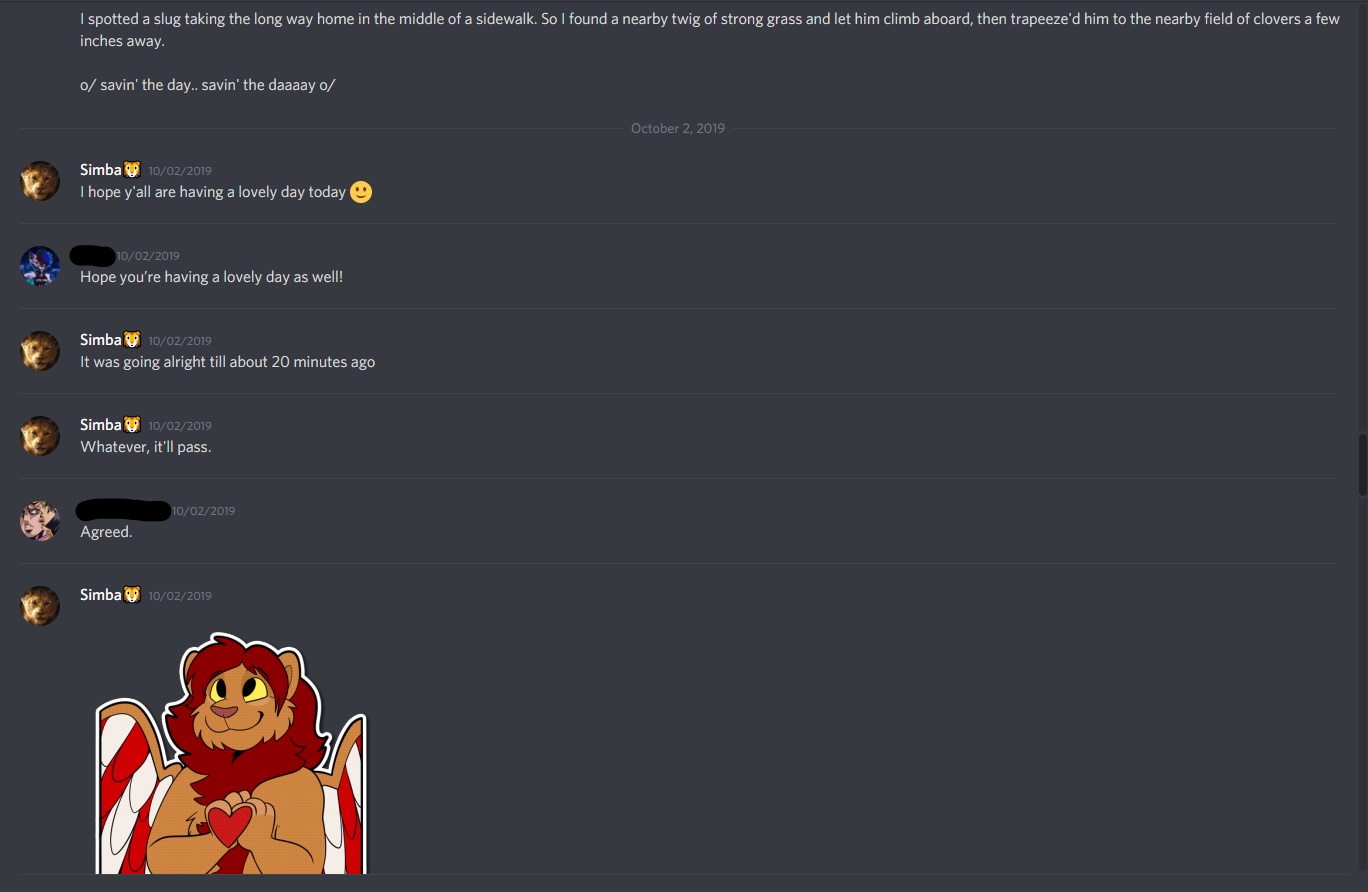Viewport: 1368px width, 892px height.
Task: Click the 10/02/2019 timestamp on "It was going alright"
Action: click(x=180, y=341)
